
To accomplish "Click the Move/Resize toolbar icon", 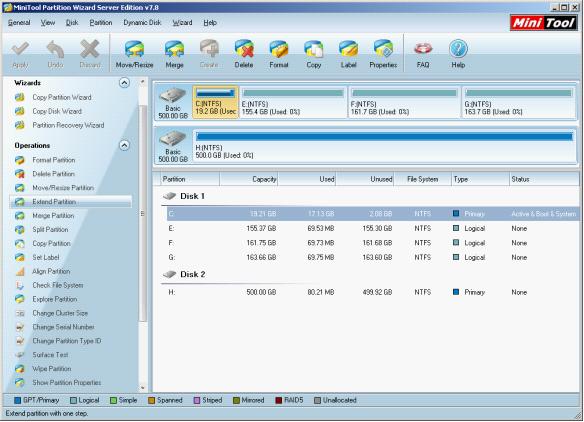I will pos(134,54).
